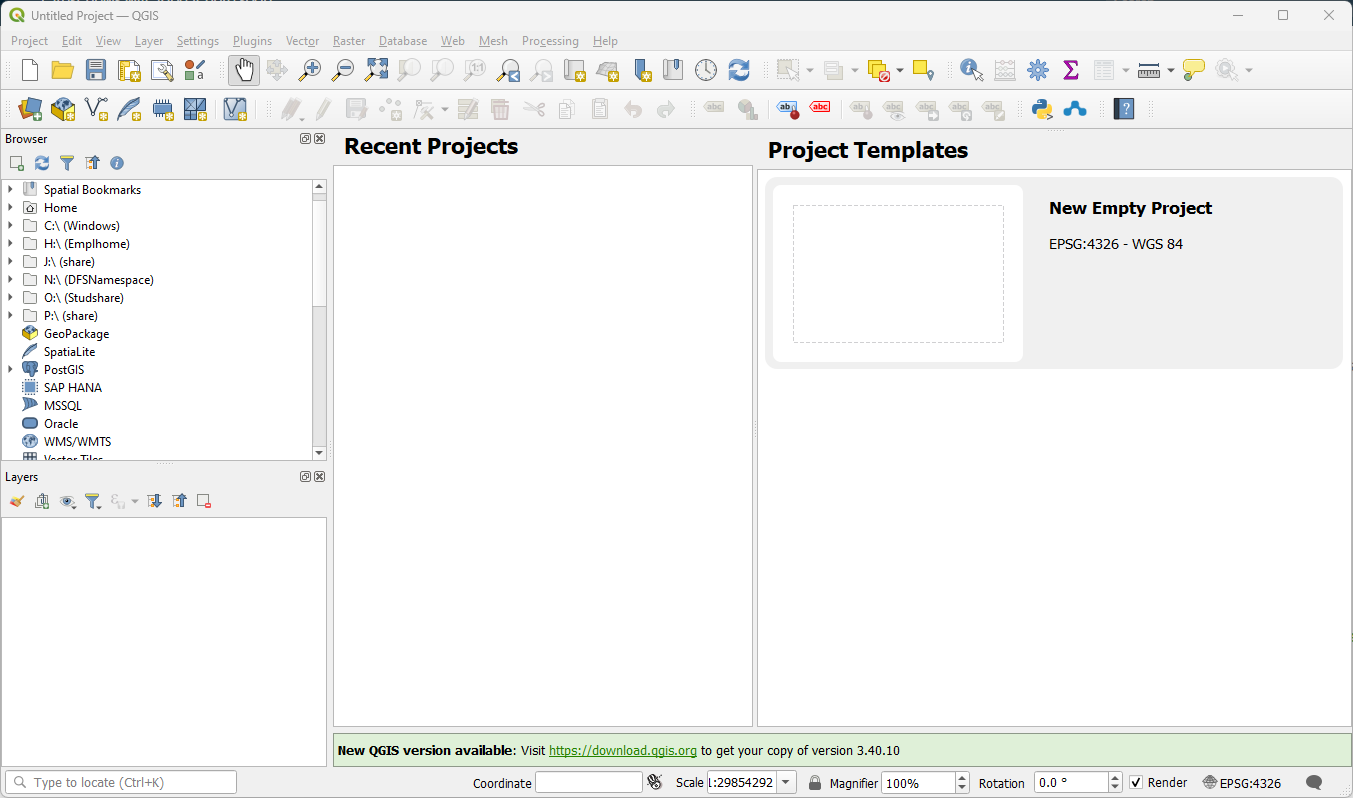This screenshot has height=798, width=1353.
Task: Toggle the Render checkbox in status bar
Action: pos(1136,783)
